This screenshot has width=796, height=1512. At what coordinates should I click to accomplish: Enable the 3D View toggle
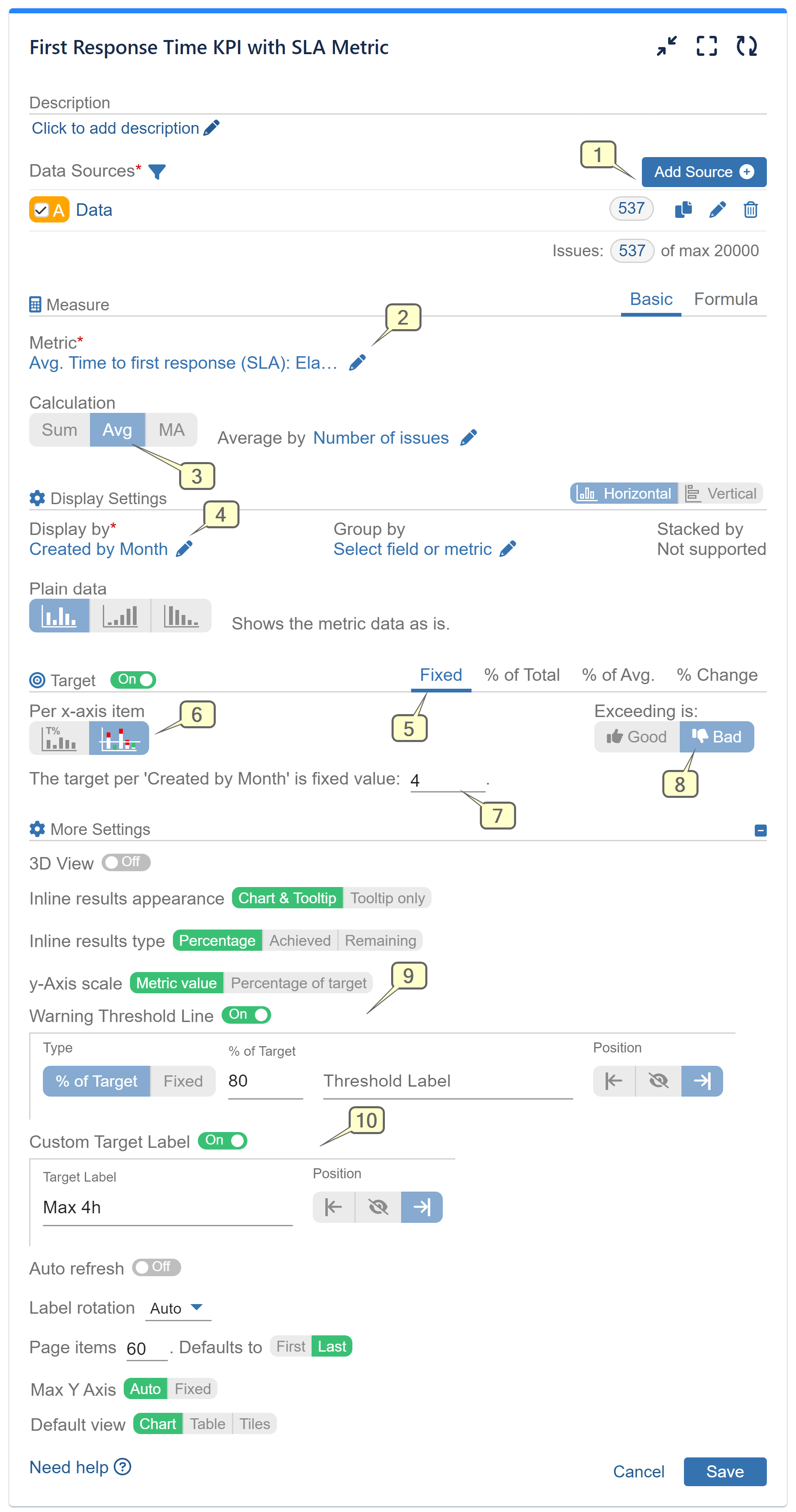126,863
